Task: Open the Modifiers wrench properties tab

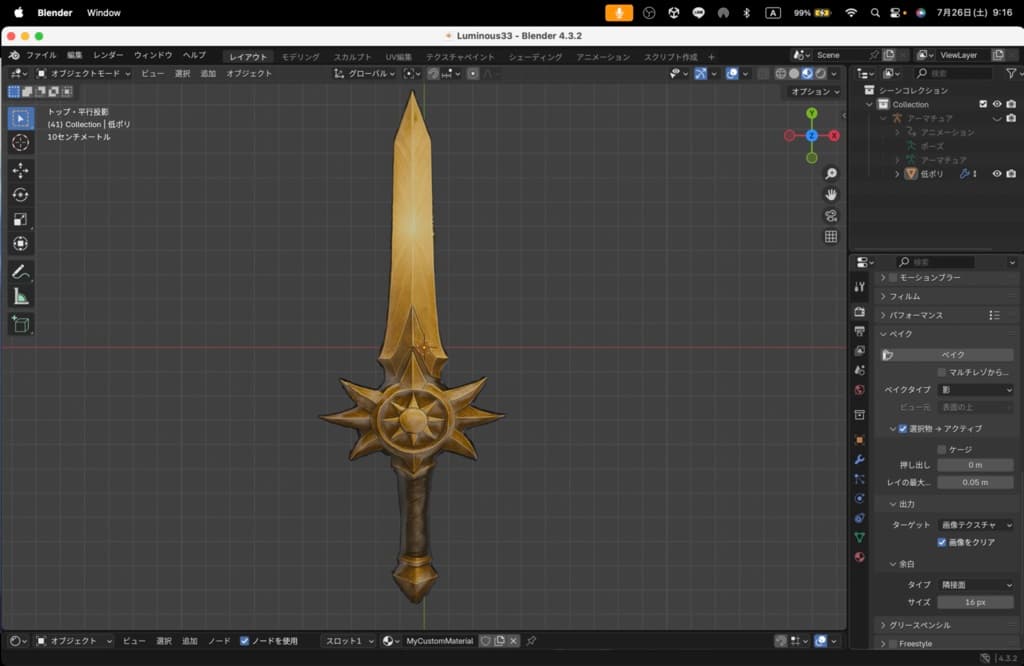Action: point(859,459)
